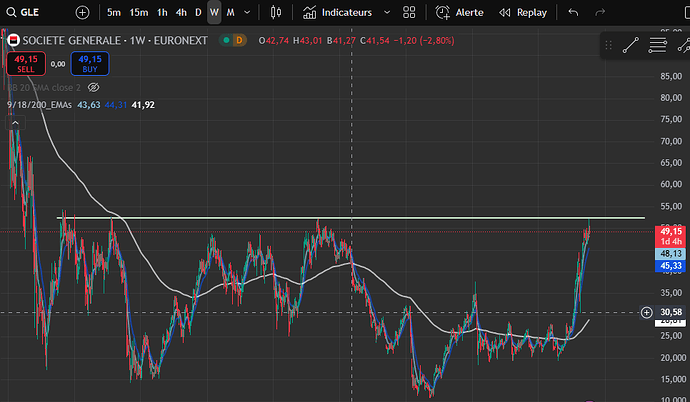This screenshot has height=402, width=690.
Task: Select the 1h interval
Action: click(x=162, y=12)
